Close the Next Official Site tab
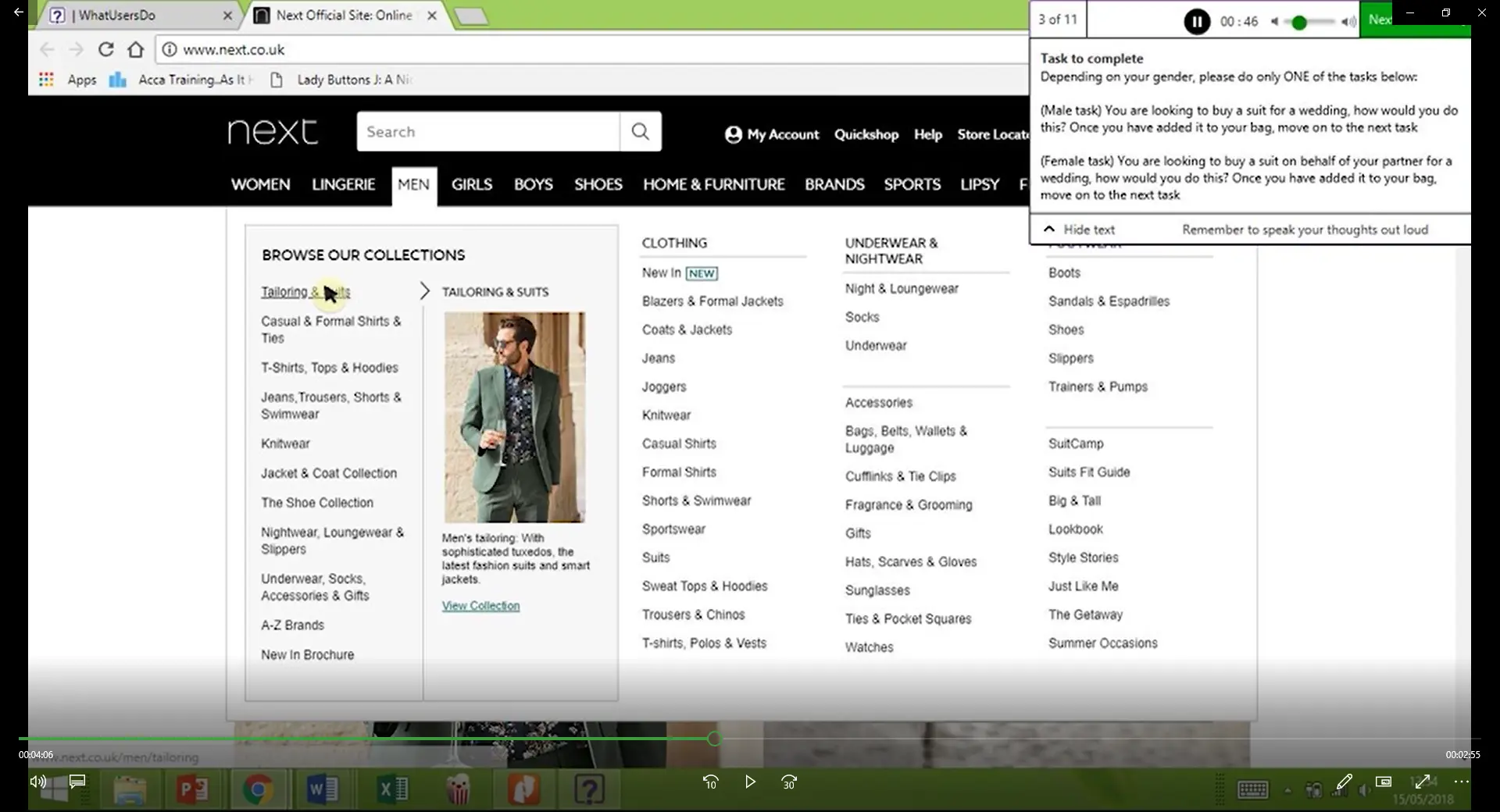This screenshot has height=812, width=1500. [x=432, y=16]
